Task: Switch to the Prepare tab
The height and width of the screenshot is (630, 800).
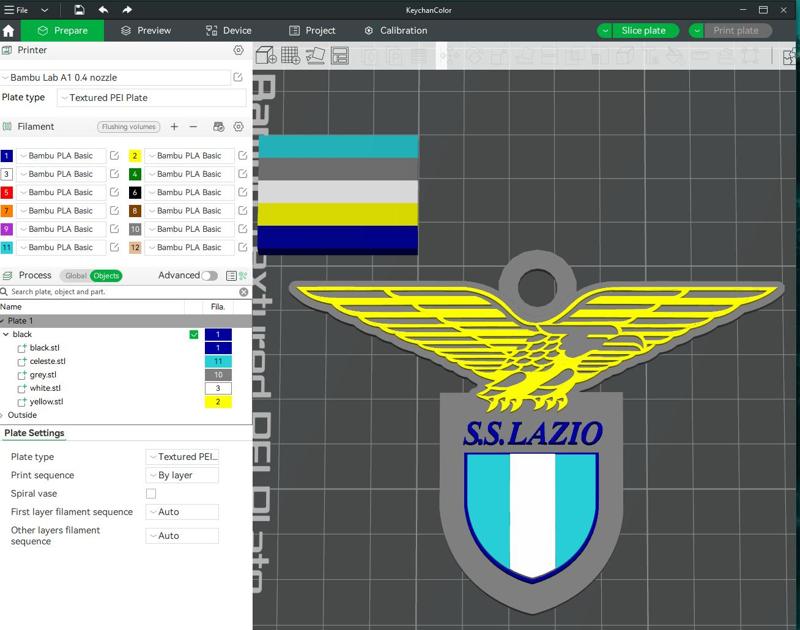Action: (x=62, y=31)
